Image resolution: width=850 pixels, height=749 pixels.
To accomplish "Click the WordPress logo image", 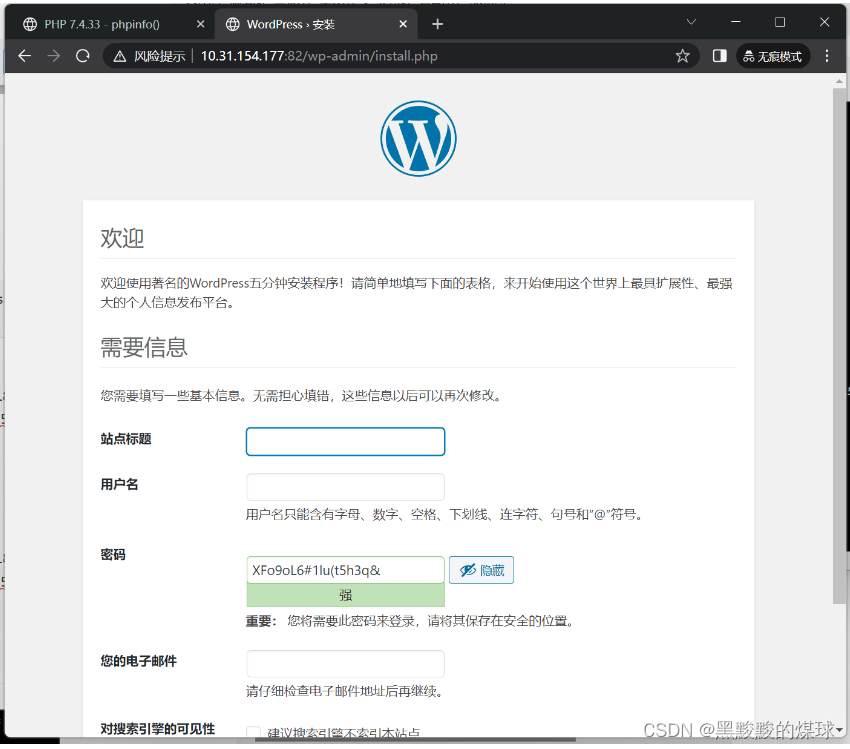I will click(418, 138).
